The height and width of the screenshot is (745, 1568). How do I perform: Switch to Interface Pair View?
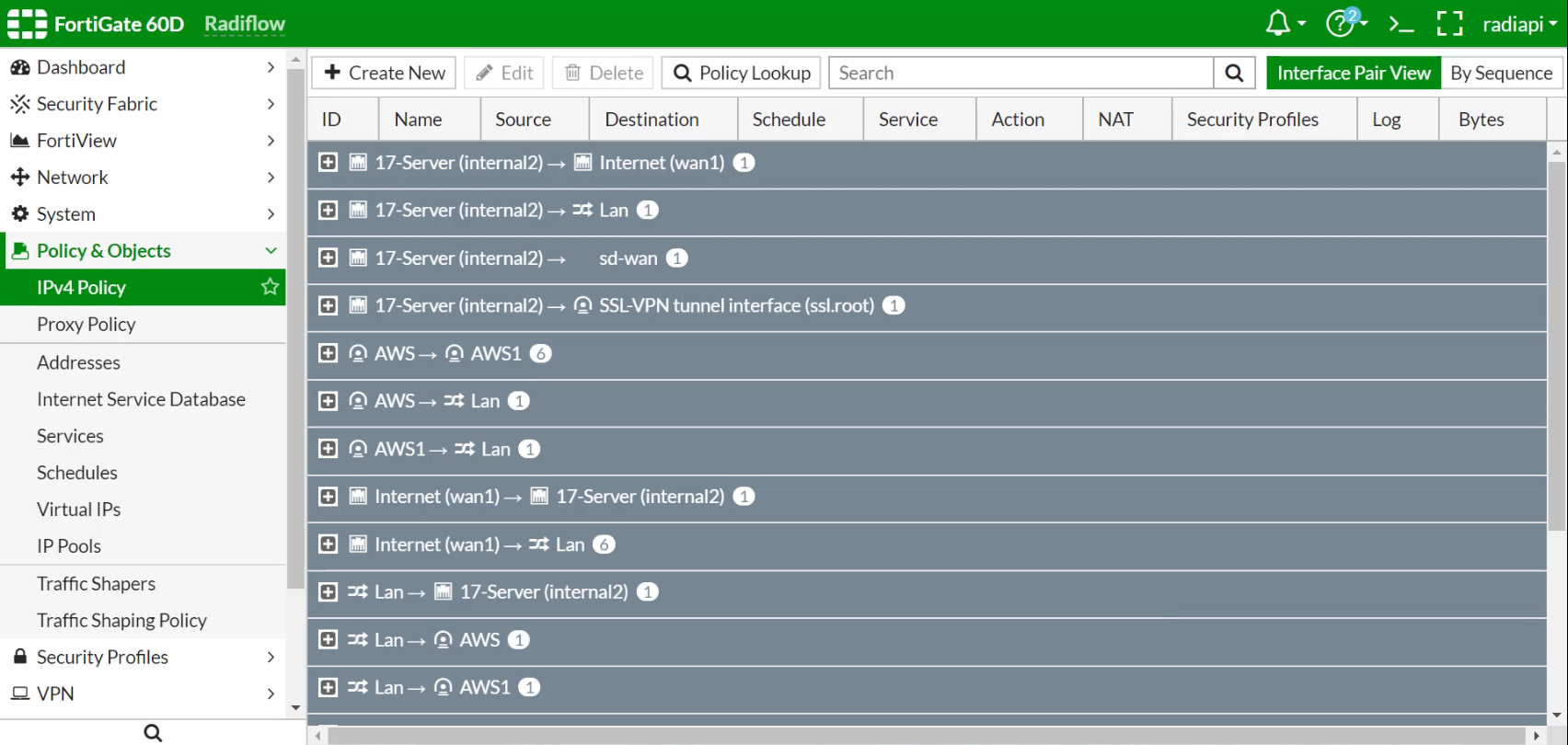point(1353,73)
